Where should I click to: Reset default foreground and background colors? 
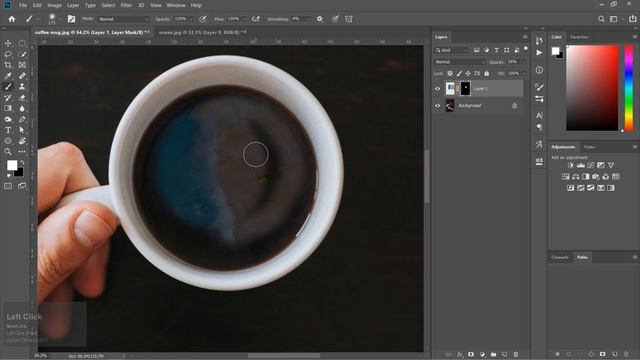pyautogui.click(x=9, y=176)
